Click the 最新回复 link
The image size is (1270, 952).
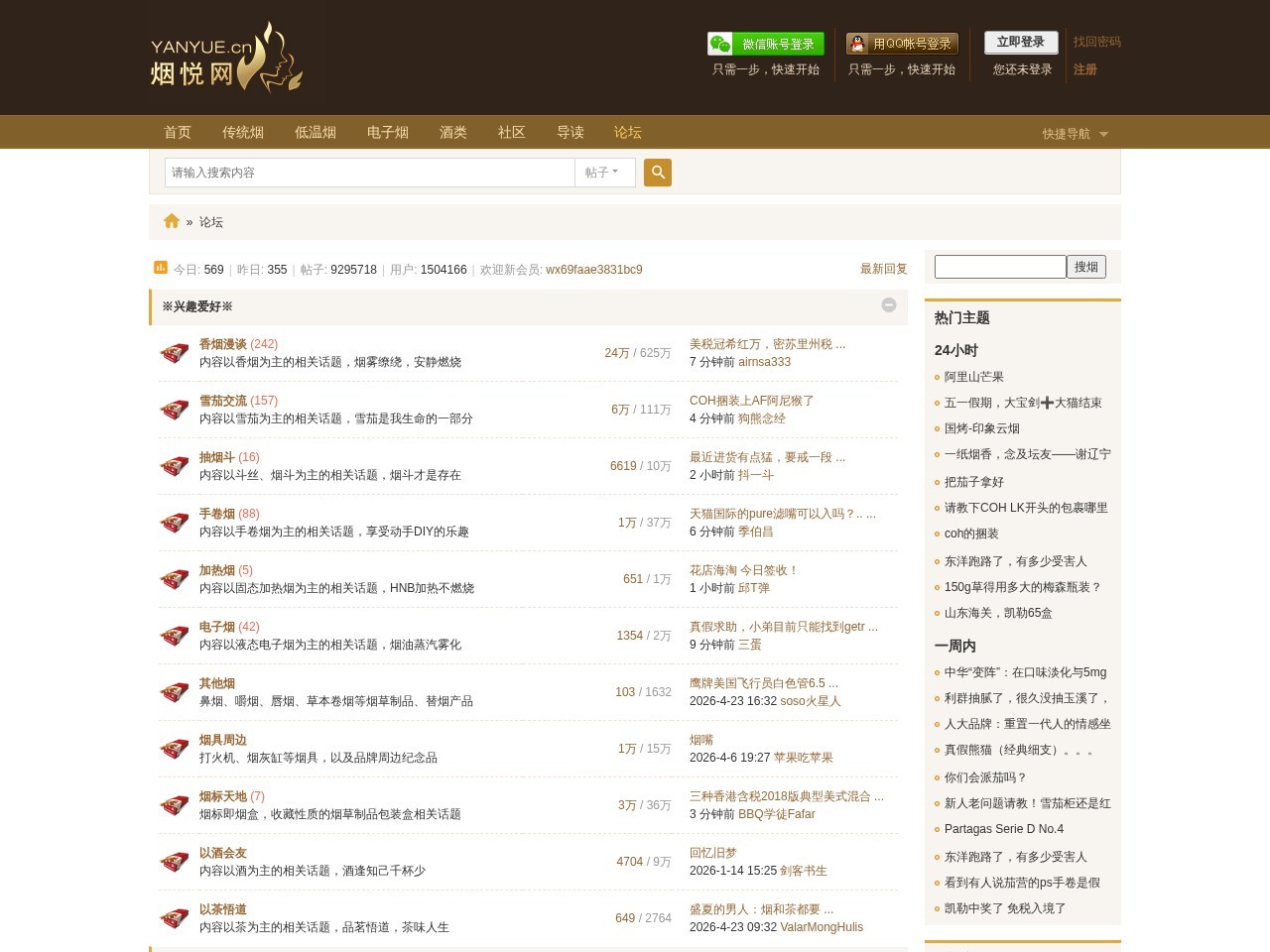[884, 269]
